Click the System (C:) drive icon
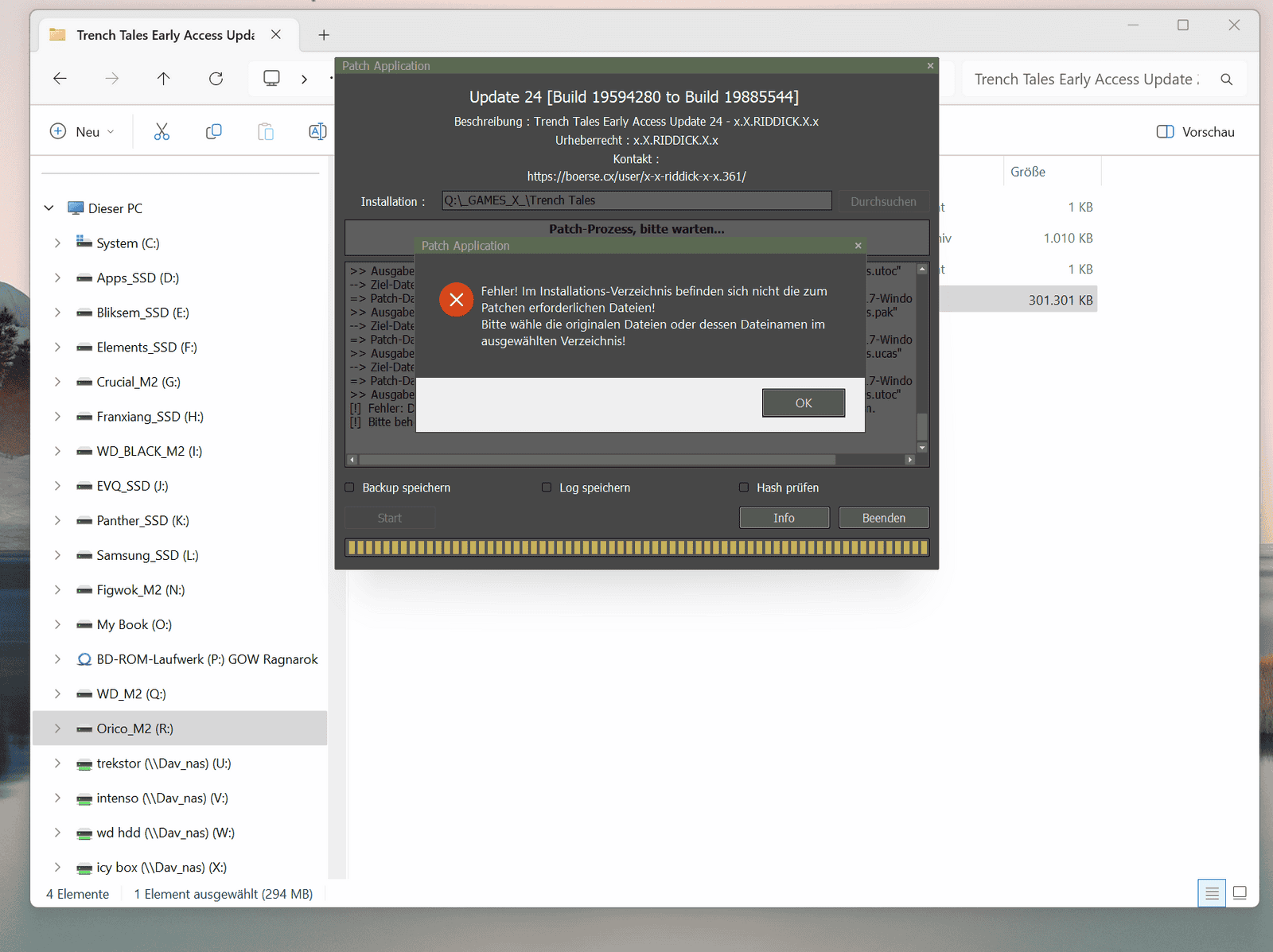This screenshot has height=952, width=1273. tap(84, 243)
